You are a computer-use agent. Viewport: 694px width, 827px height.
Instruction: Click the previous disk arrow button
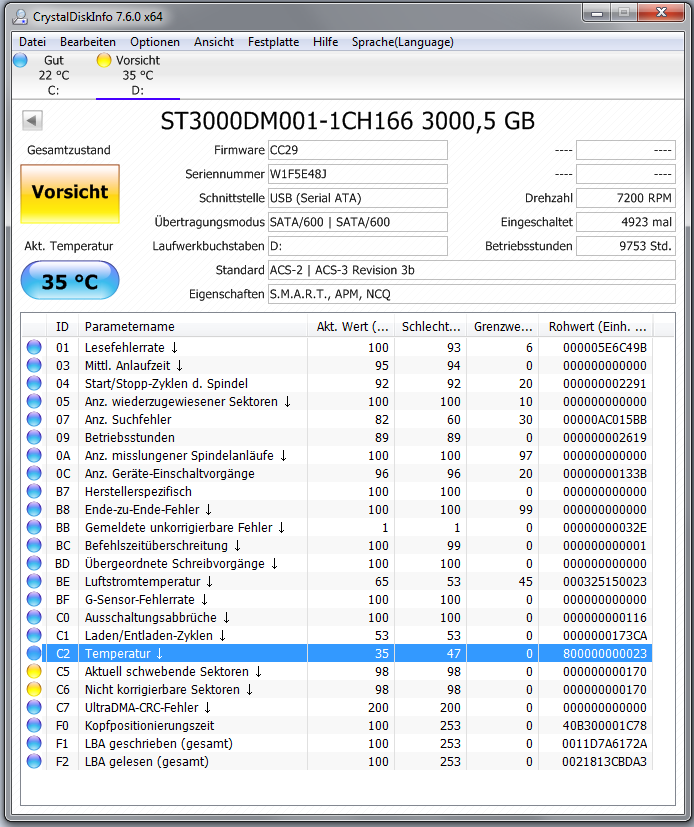pyautogui.click(x=32, y=120)
